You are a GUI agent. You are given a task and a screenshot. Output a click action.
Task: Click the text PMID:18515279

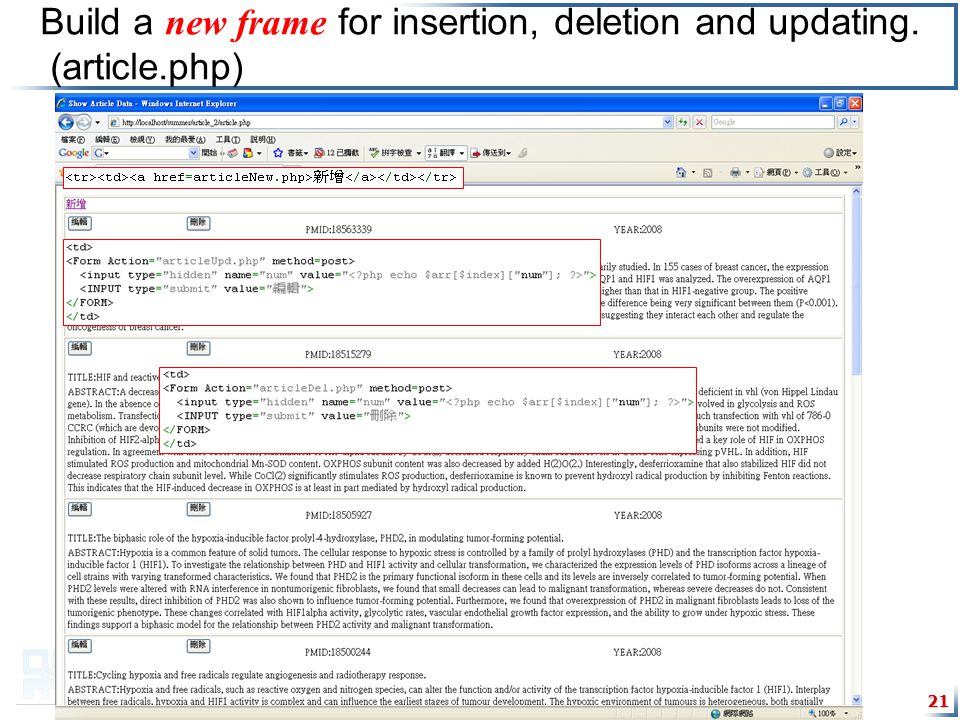338,354
